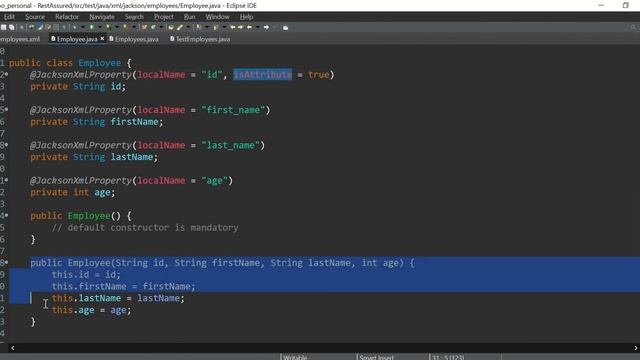
Task: Click the Pin Editor icon
Action: pyautogui.click(x=285, y=27)
